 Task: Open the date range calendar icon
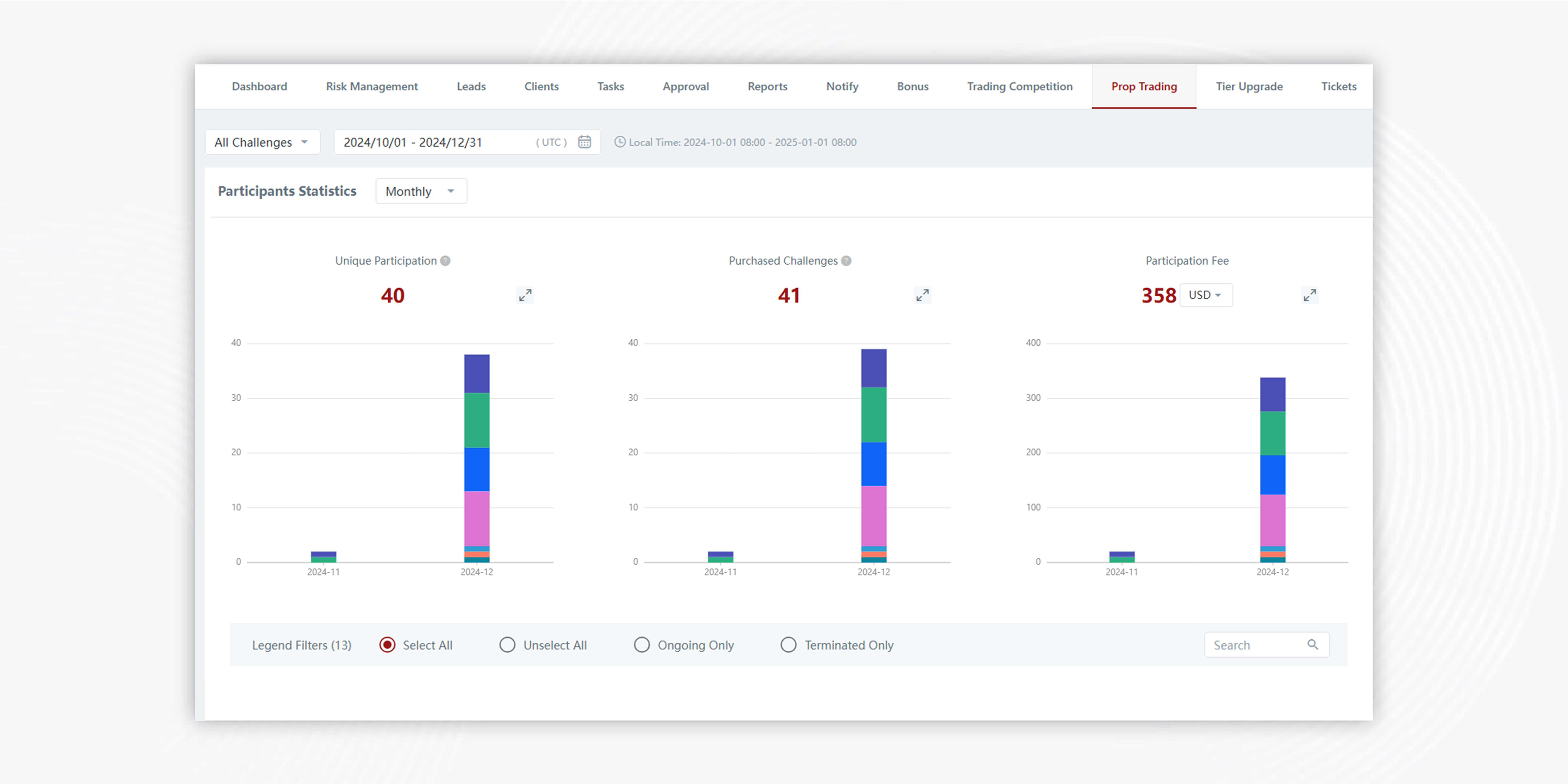point(584,142)
